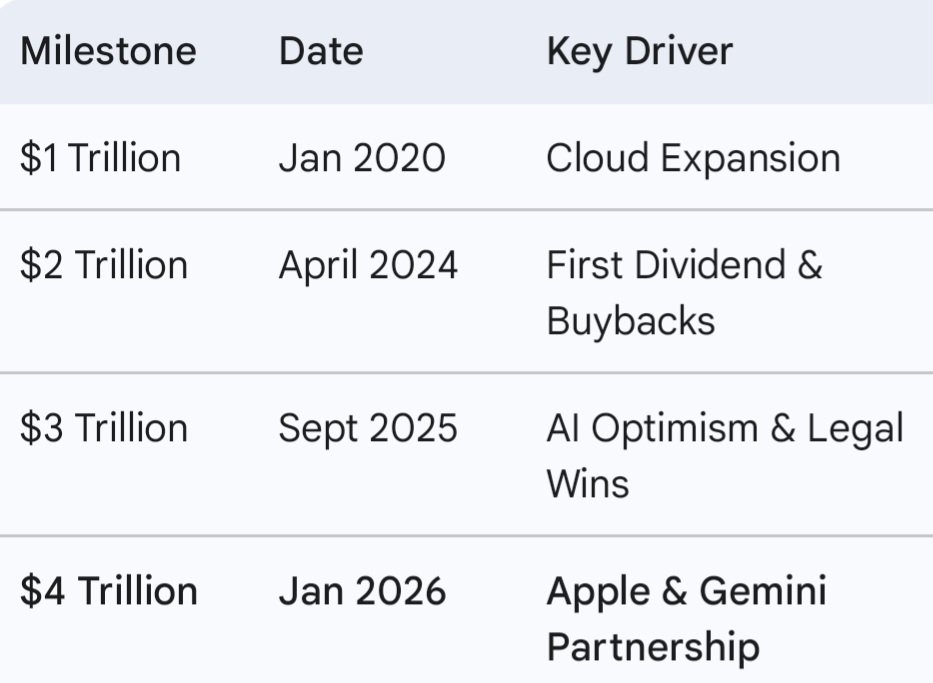Click the $2 Trillion milestone cell
Screen dimensions: 933x683
103,265
